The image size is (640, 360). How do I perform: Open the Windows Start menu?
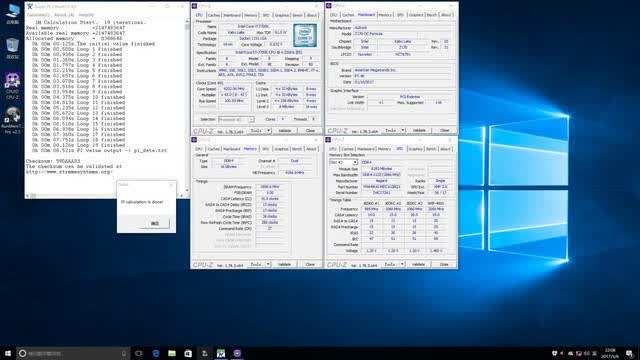tap(8, 353)
